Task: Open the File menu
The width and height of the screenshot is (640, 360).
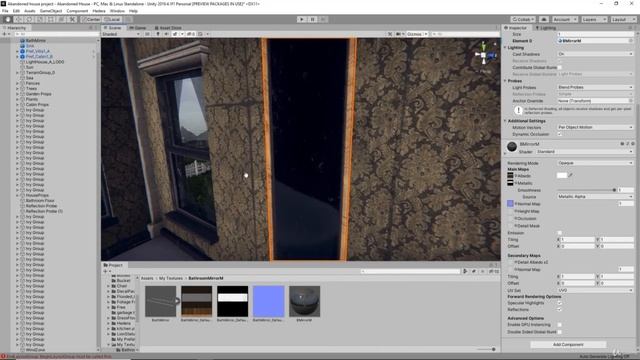Action: pyautogui.click(x=5, y=11)
